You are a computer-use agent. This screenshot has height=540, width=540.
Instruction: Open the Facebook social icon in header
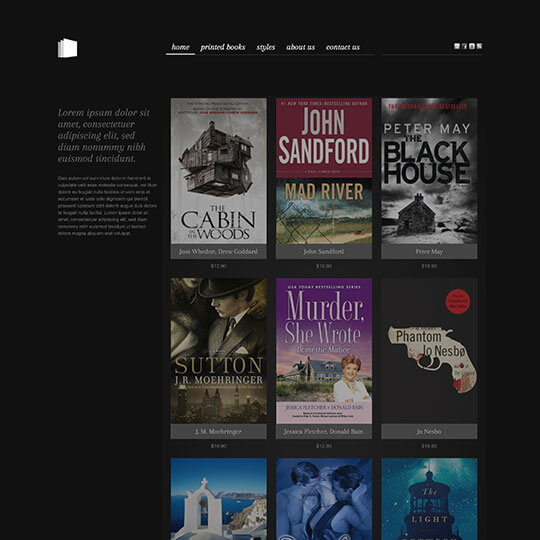pos(464,46)
